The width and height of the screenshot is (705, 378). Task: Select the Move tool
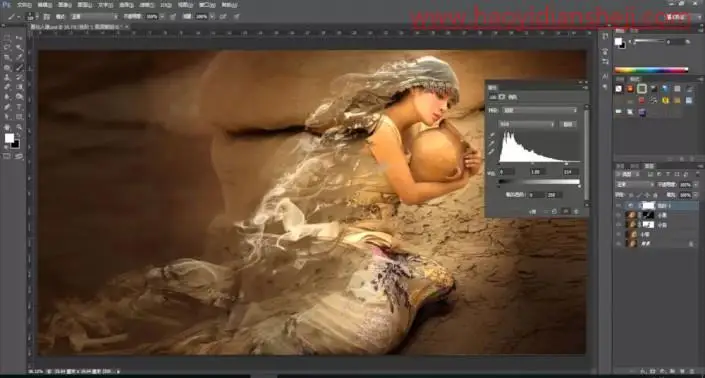click(19, 37)
